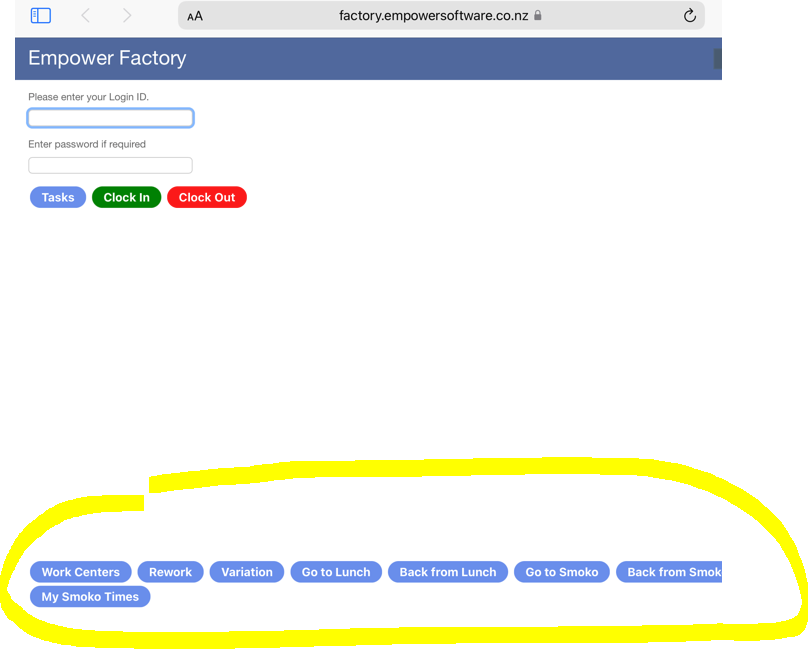Click the Empower Factory header title
The width and height of the screenshot is (809, 649).
click(107, 58)
